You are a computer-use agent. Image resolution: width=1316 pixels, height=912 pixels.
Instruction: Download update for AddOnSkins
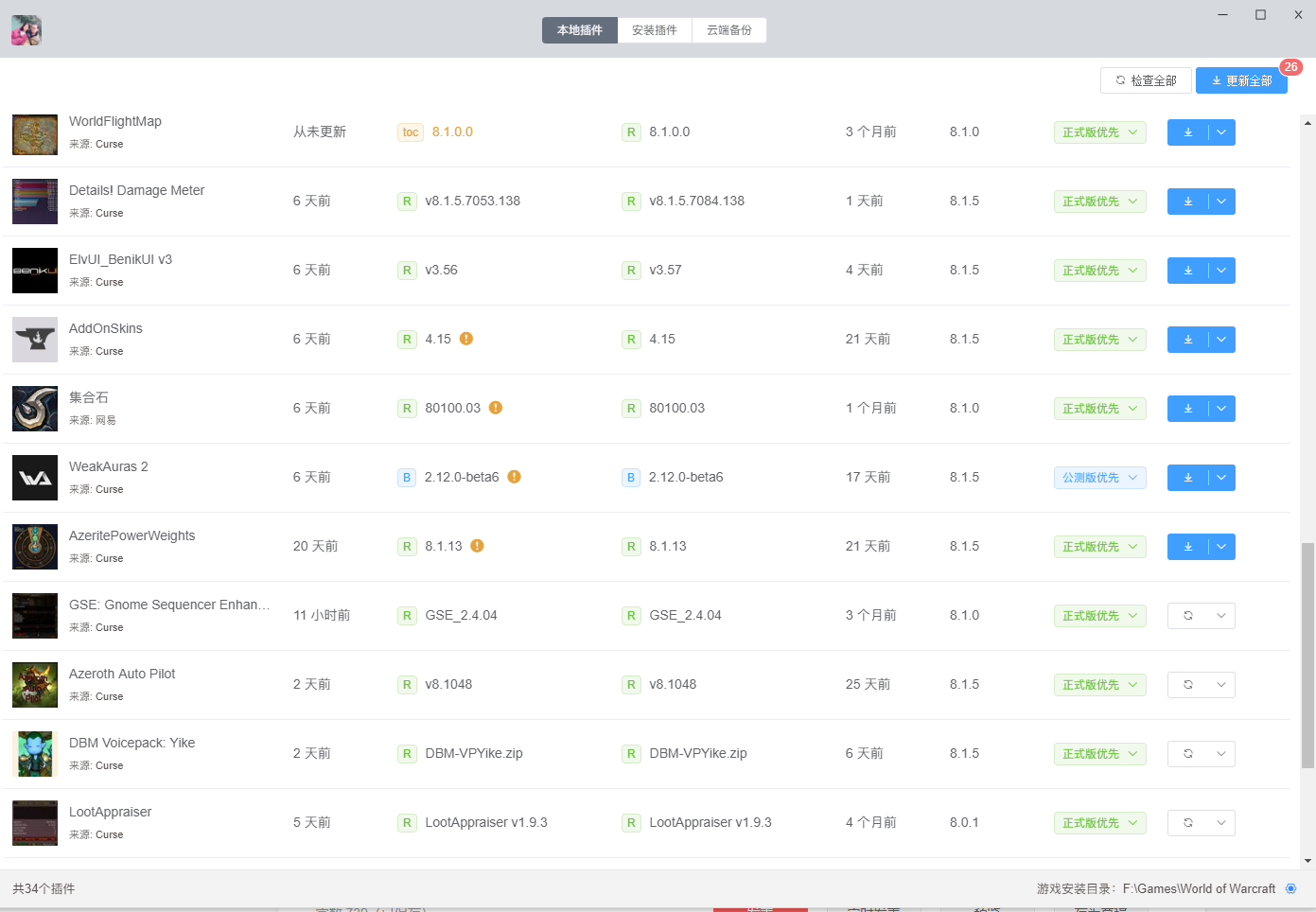(1187, 340)
